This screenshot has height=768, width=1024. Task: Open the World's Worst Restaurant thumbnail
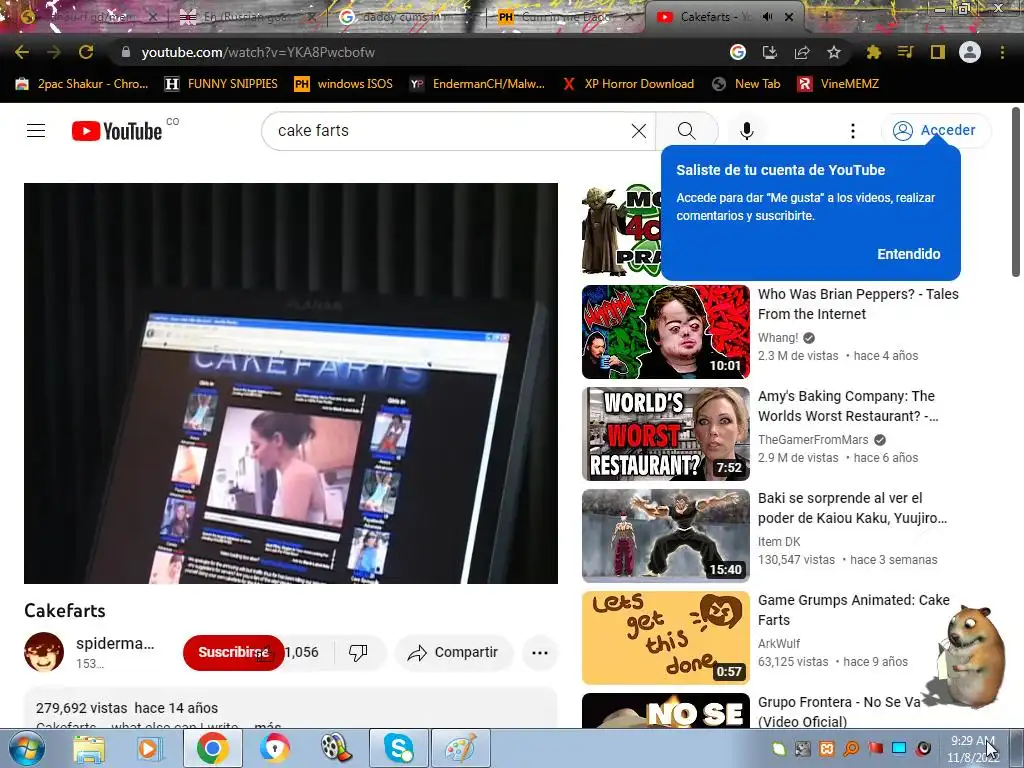[665, 434]
